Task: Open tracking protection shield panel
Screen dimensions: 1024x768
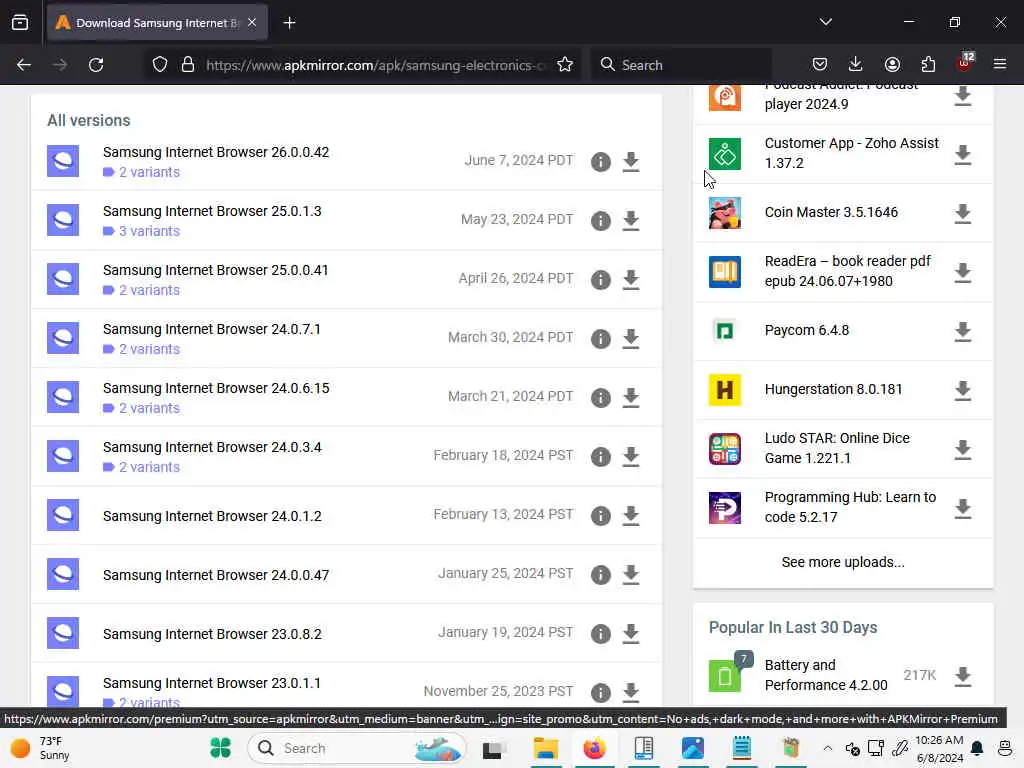Action: [x=160, y=65]
